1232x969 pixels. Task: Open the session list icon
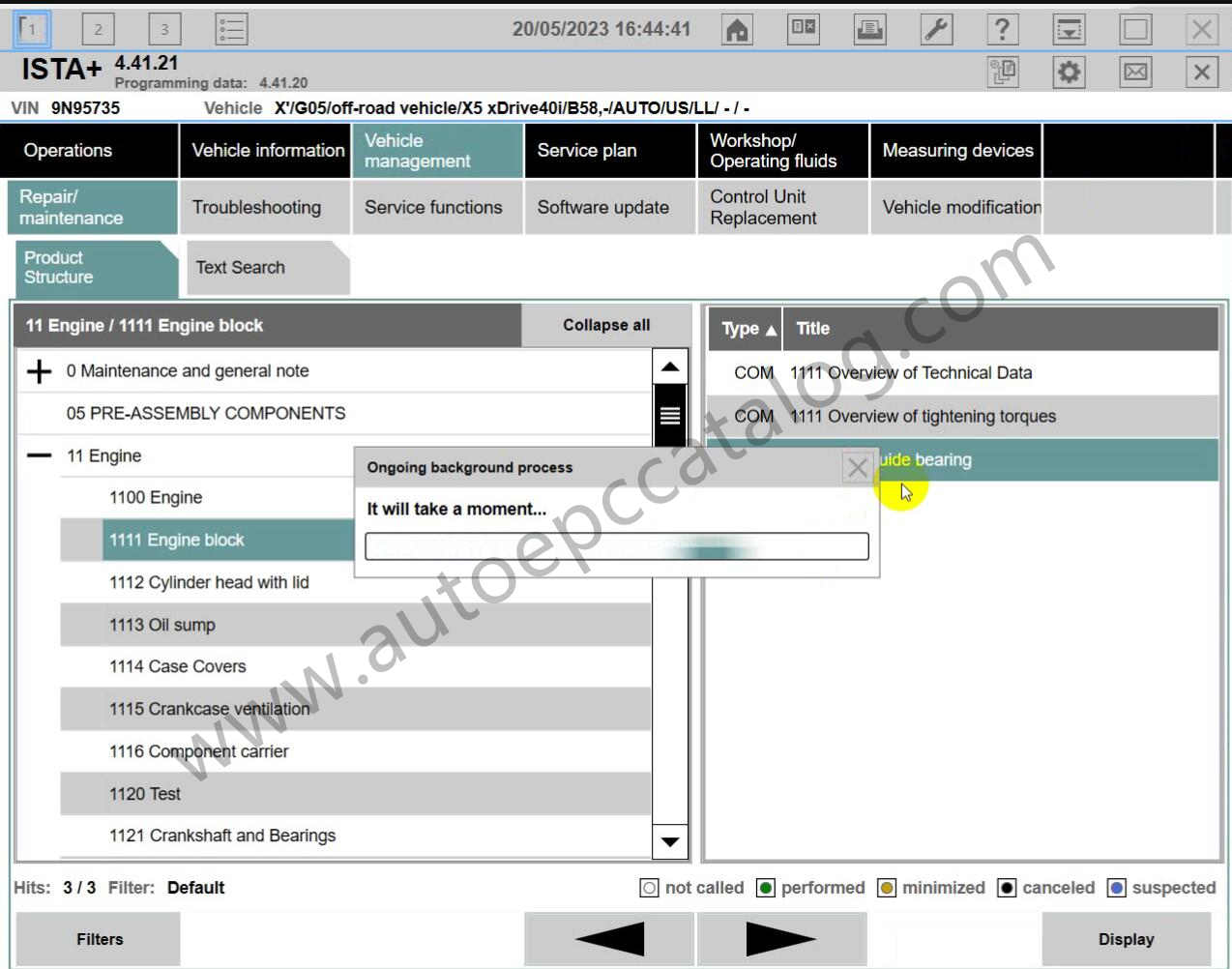pos(231,29)
